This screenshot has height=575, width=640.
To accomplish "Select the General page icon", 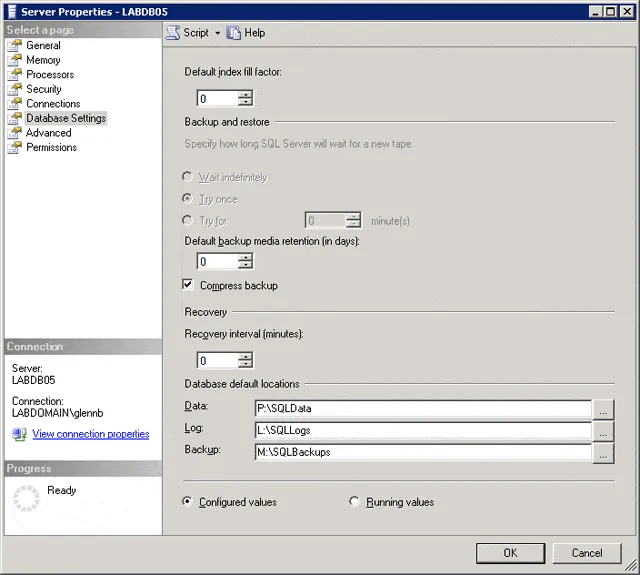I will tap(15, 46).
